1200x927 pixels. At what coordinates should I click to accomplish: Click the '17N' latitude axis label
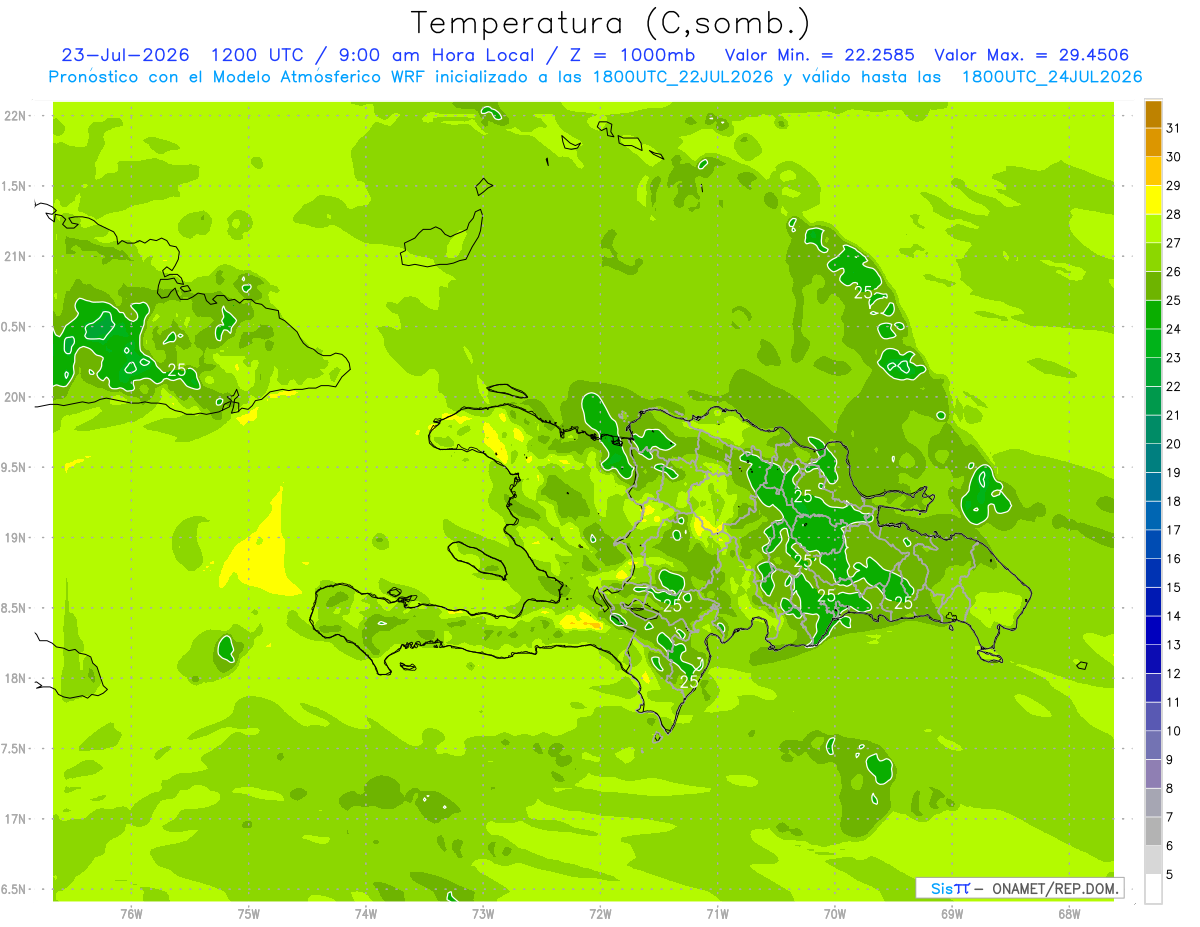(16, 819)
